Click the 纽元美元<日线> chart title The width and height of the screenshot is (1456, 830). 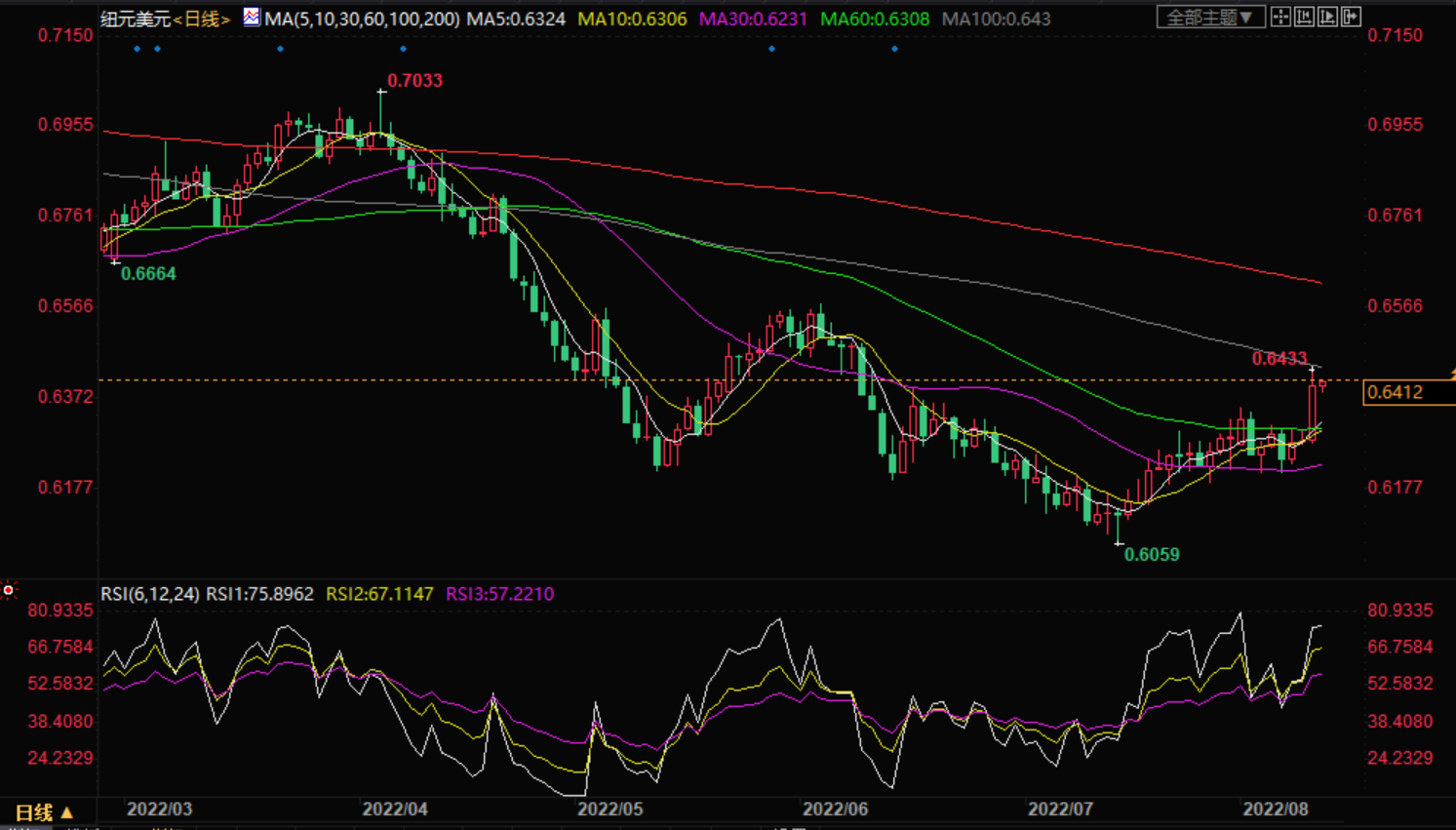click(165, 19)
